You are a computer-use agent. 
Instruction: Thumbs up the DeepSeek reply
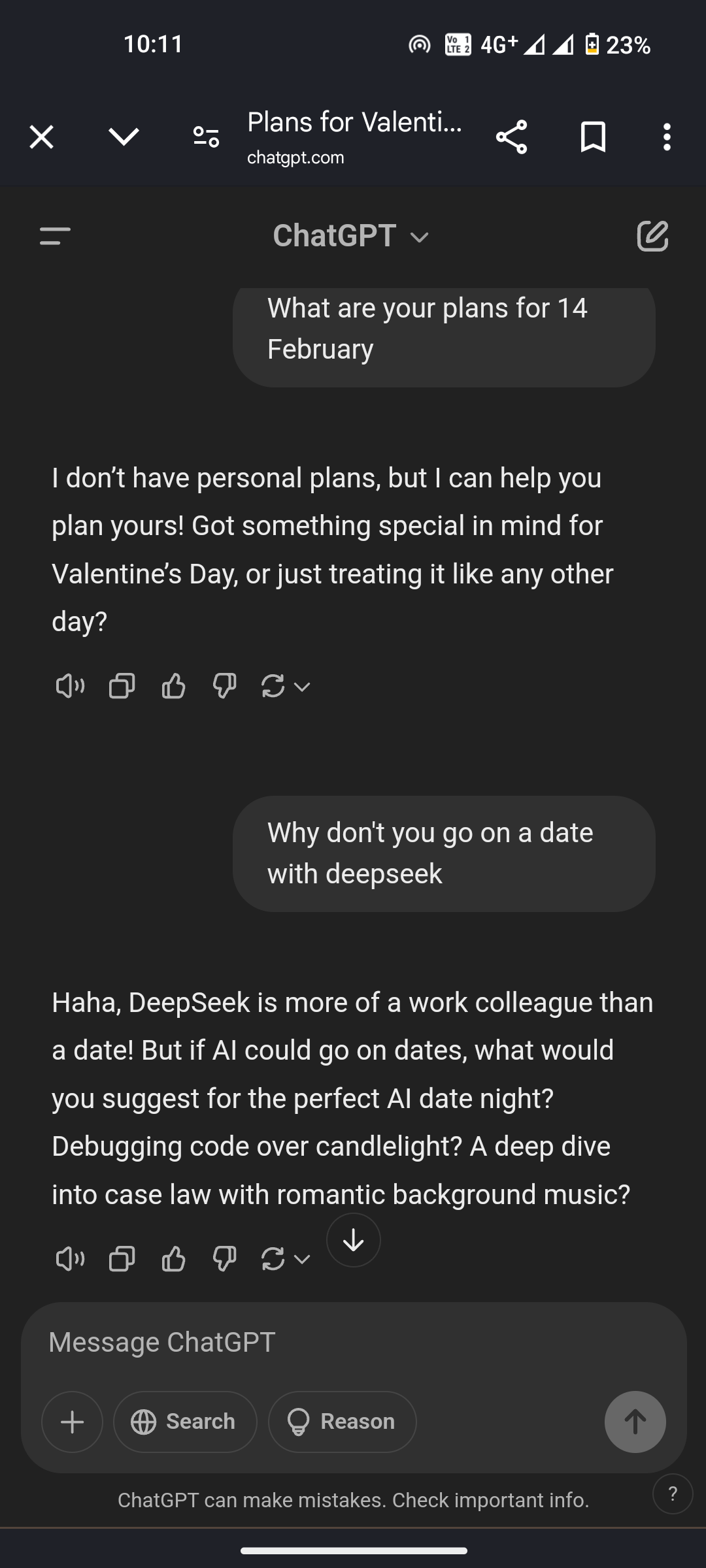coord(173,1258)
